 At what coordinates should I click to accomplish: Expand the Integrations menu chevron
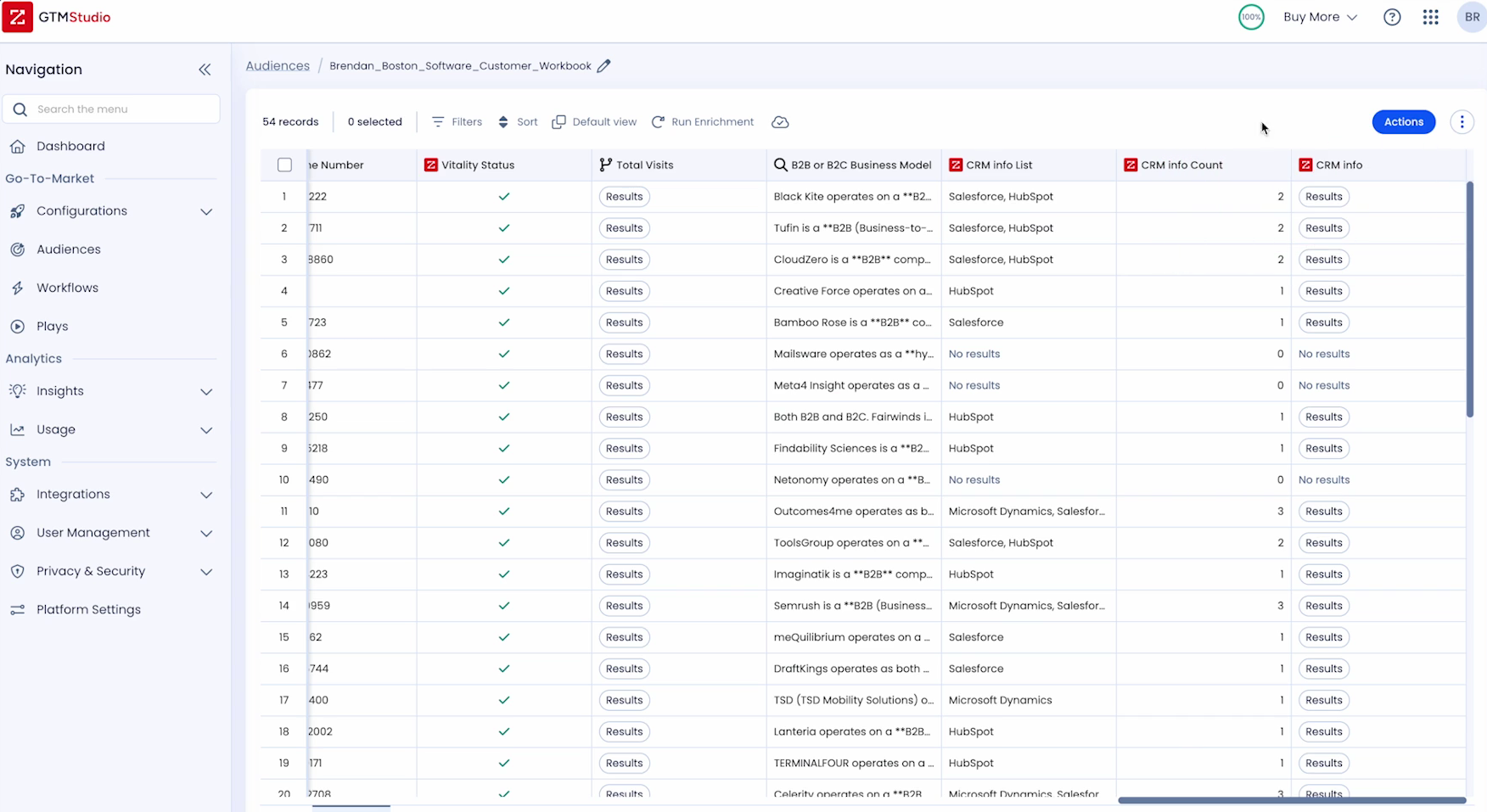(206, 495)
